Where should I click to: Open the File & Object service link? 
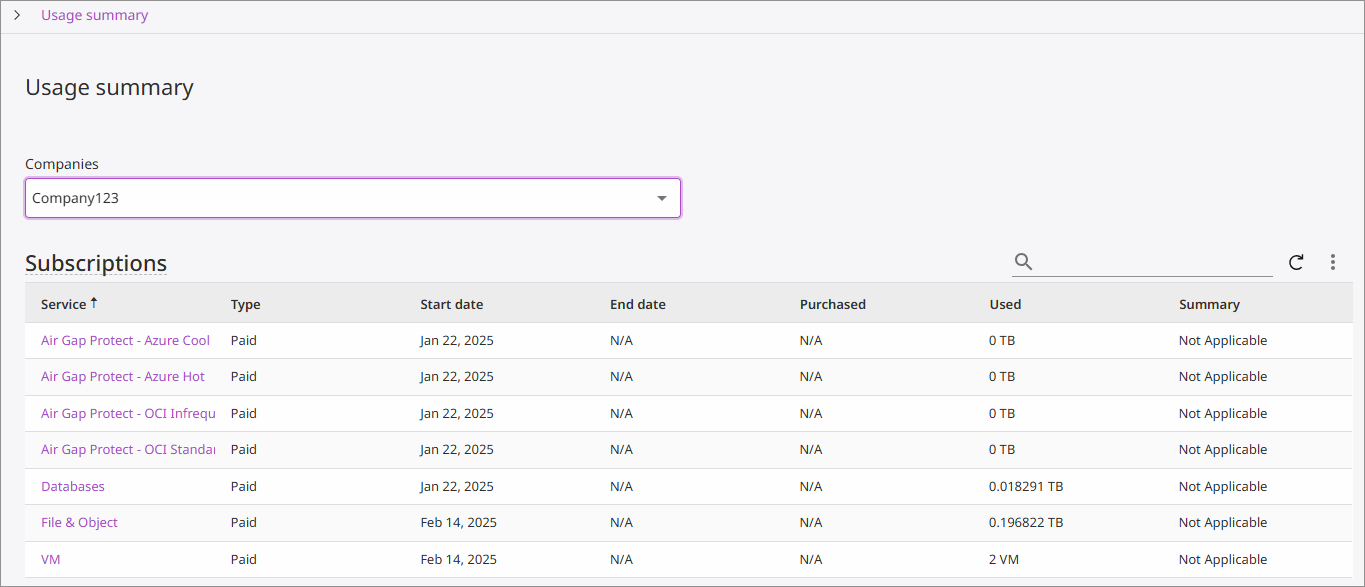pyautogui.click(x=79, y=522)
